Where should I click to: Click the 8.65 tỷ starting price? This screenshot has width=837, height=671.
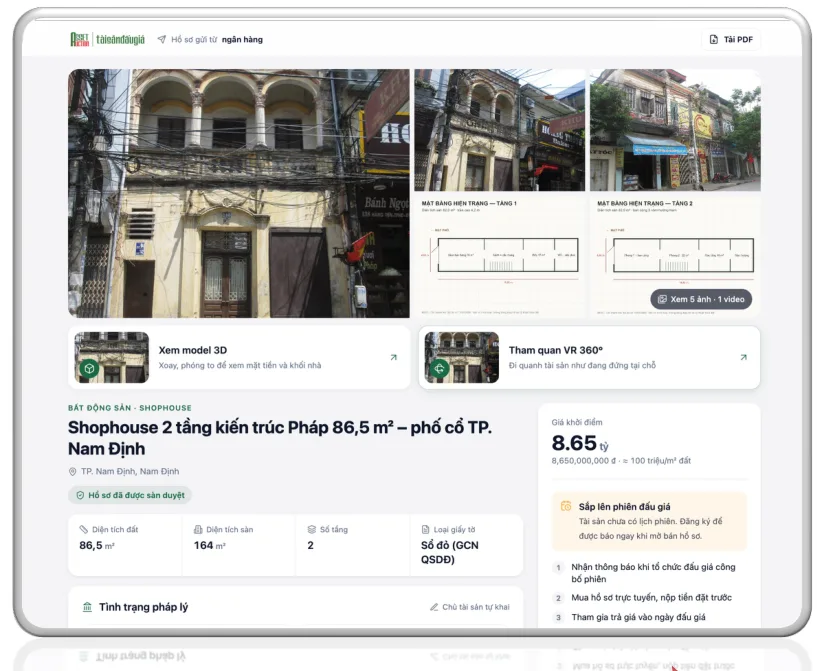[x=580, y=443]
